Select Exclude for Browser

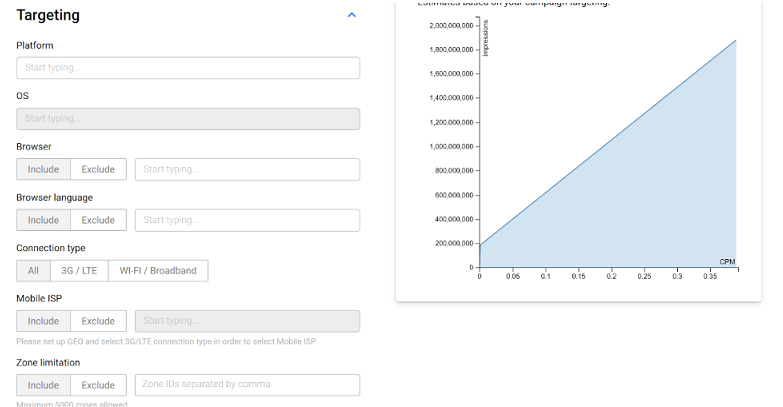coord(98,169)
